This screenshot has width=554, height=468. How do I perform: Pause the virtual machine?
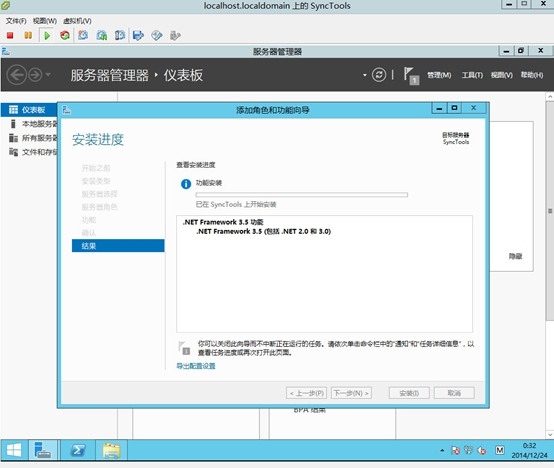[28, 35]
